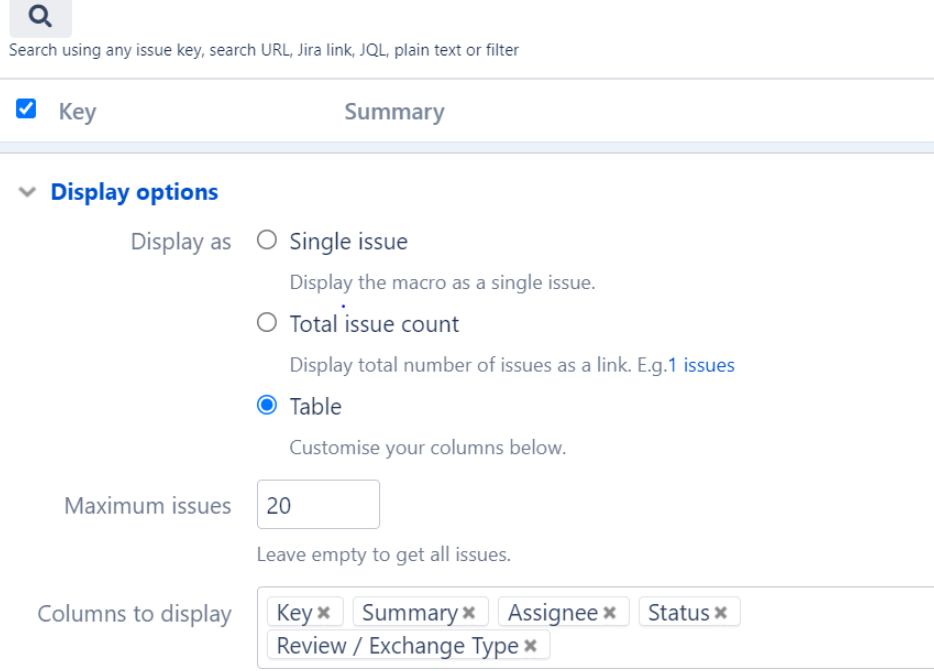Click the Total issue count label
The image size is (934, 671).
coord(374,324)
